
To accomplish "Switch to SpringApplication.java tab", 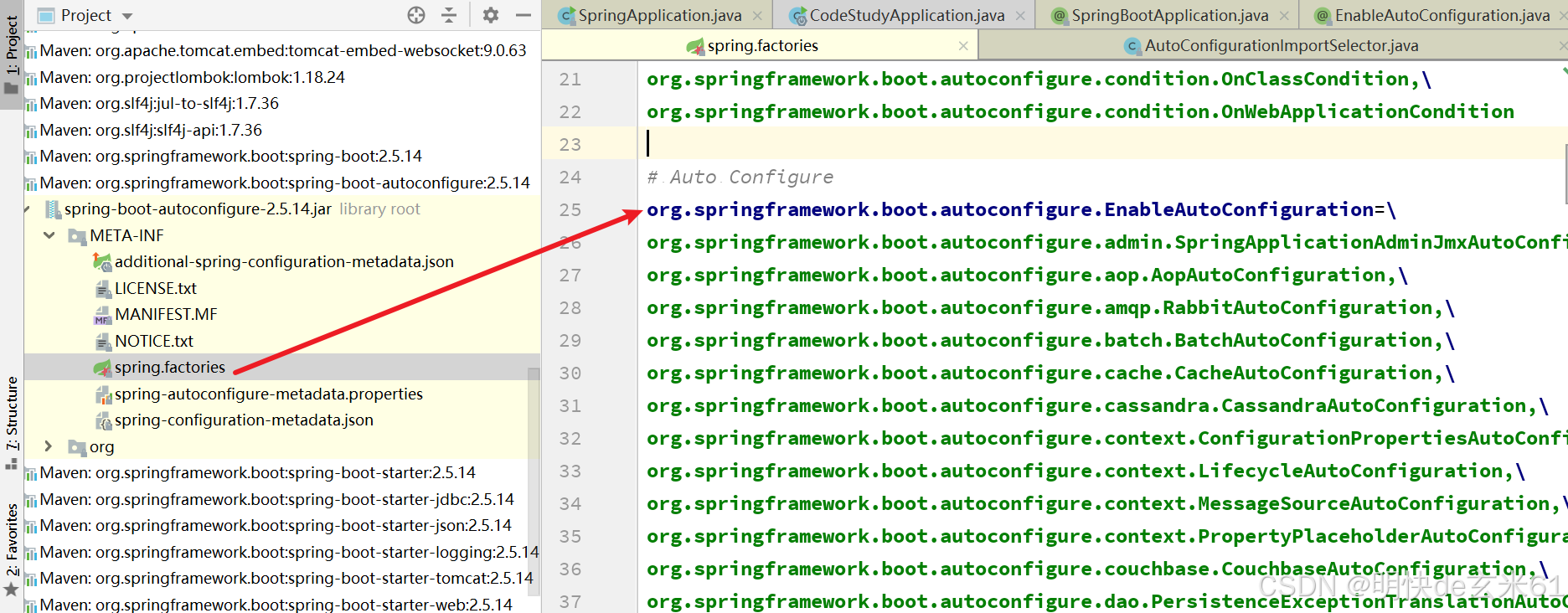I will point(660,15).
